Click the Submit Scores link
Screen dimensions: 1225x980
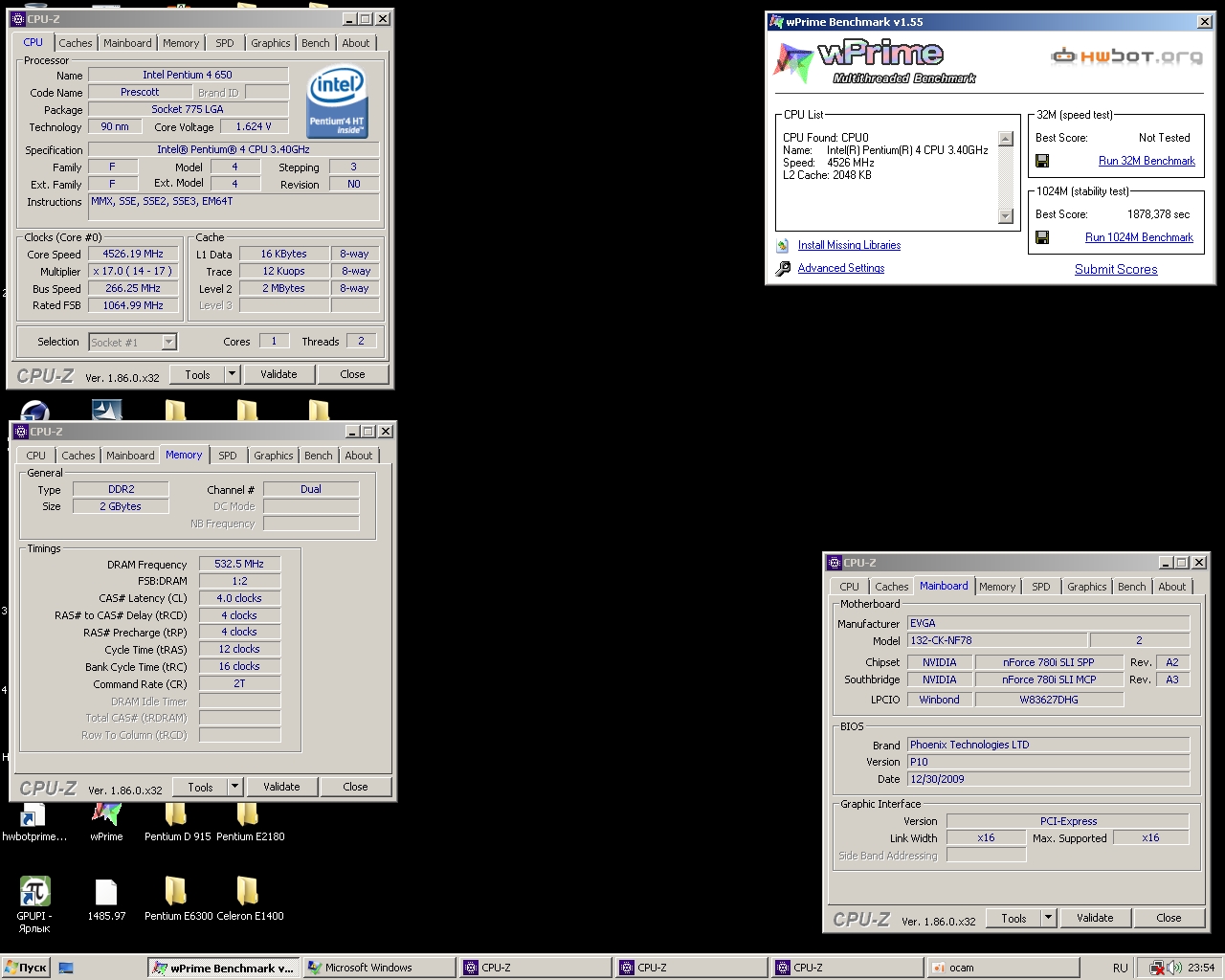[x=1116, y=270]
